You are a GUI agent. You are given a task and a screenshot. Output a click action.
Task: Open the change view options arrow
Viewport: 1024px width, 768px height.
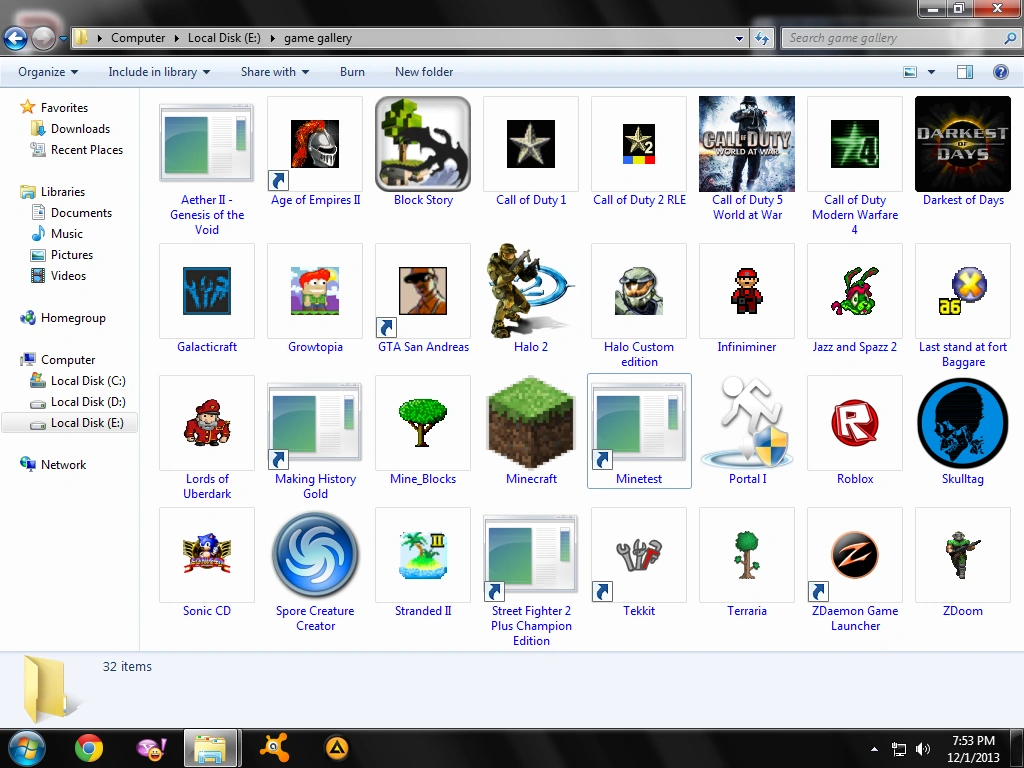[x=932, y=72]
